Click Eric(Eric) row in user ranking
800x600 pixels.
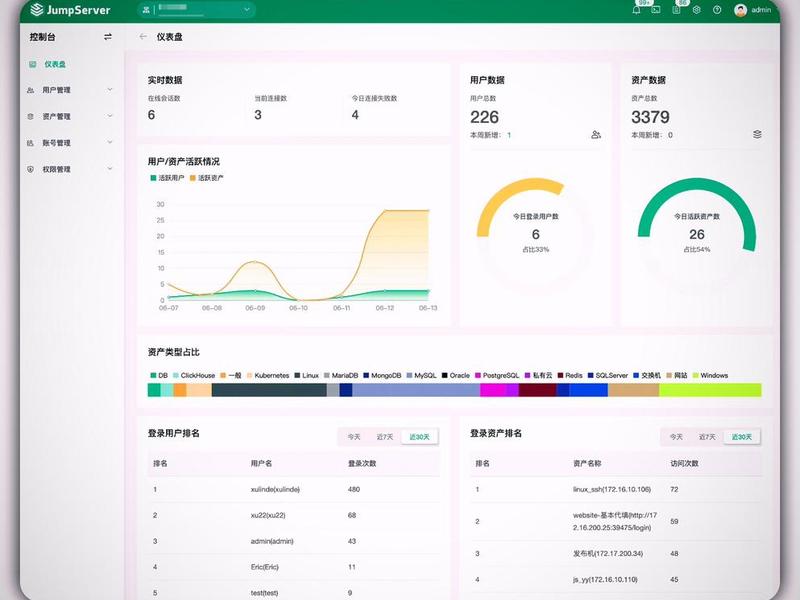click(294, 567)
